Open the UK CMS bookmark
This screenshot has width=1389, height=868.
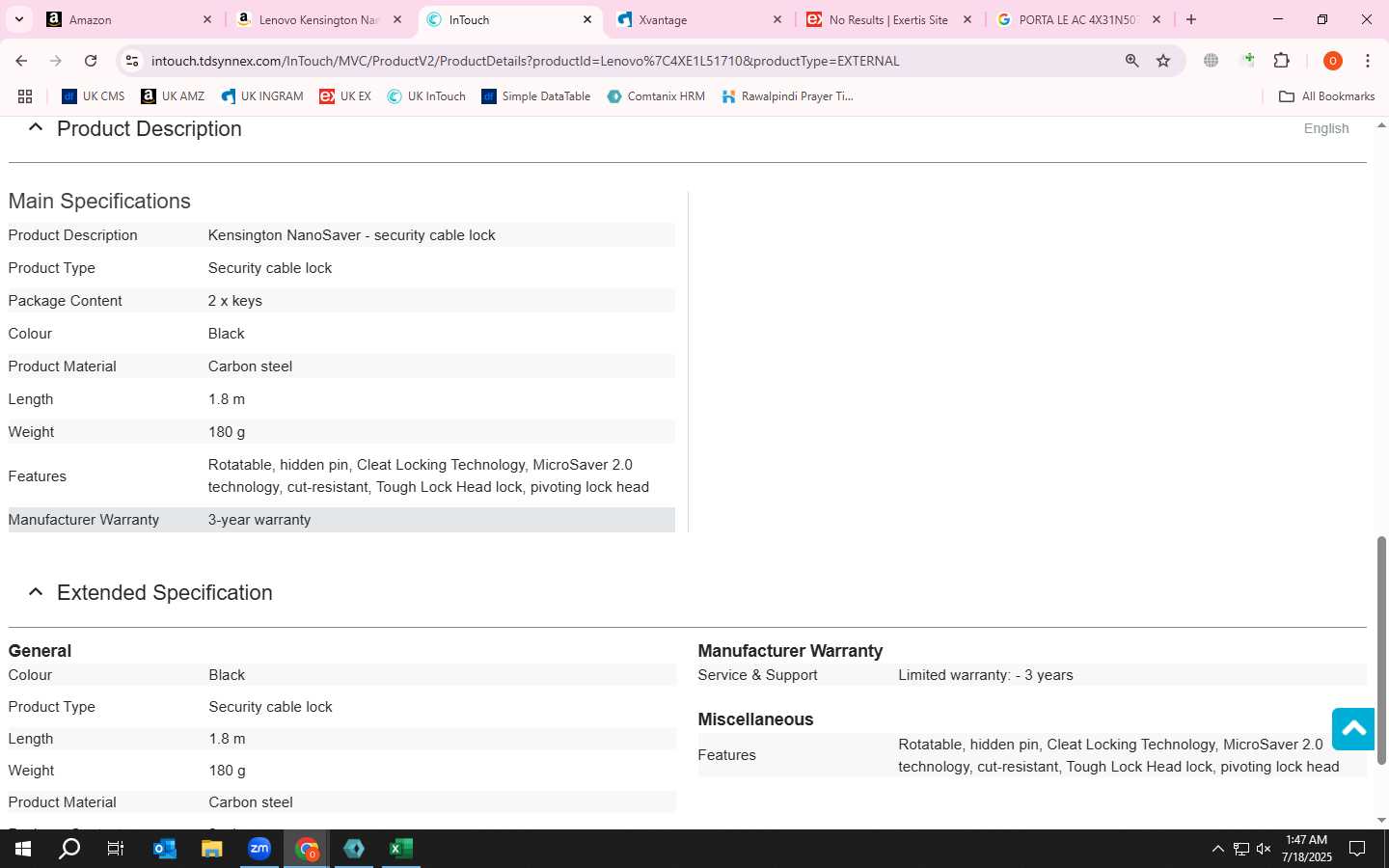tap(94, 96)
